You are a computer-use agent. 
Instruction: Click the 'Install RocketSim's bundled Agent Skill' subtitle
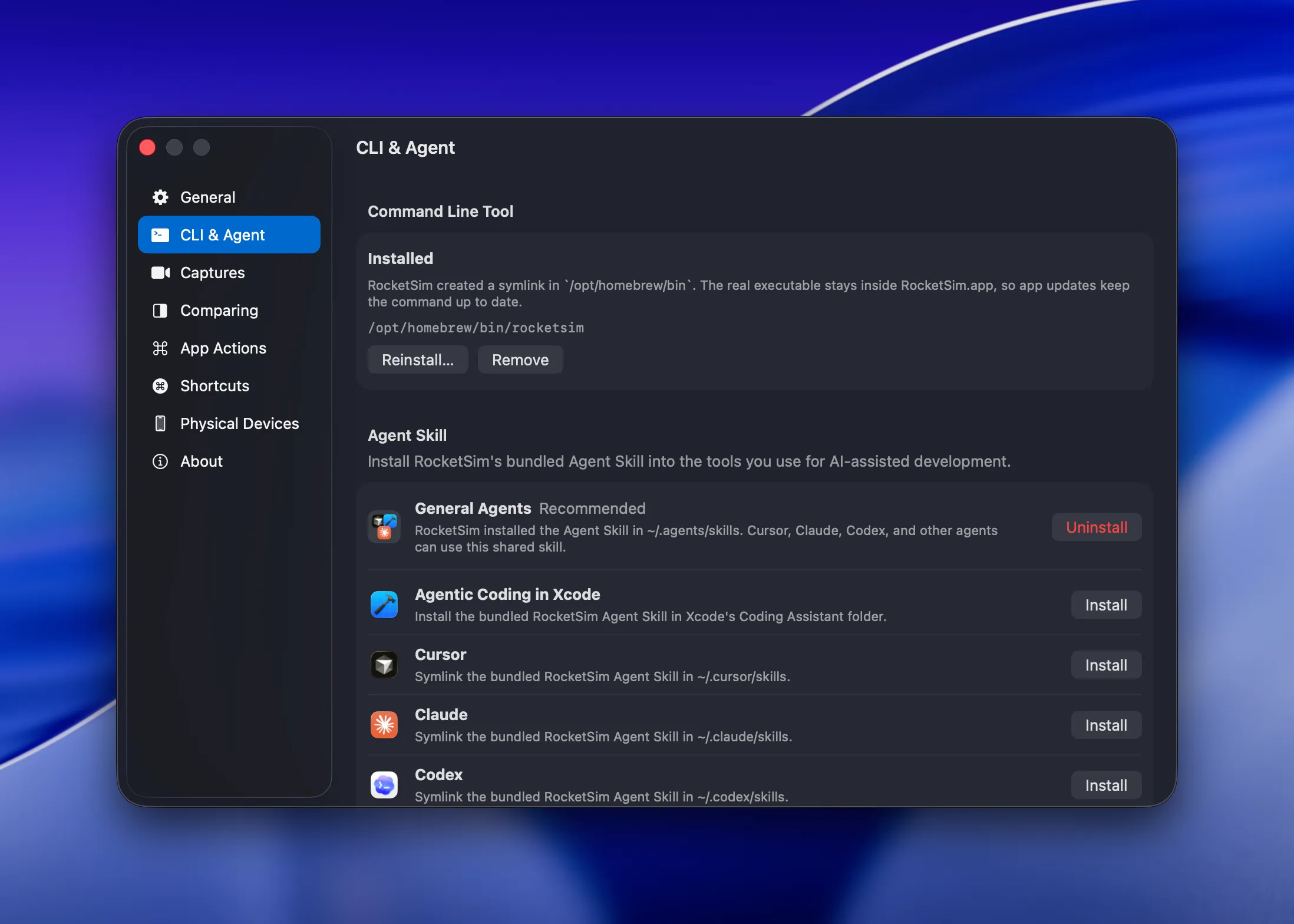point(689,461)
